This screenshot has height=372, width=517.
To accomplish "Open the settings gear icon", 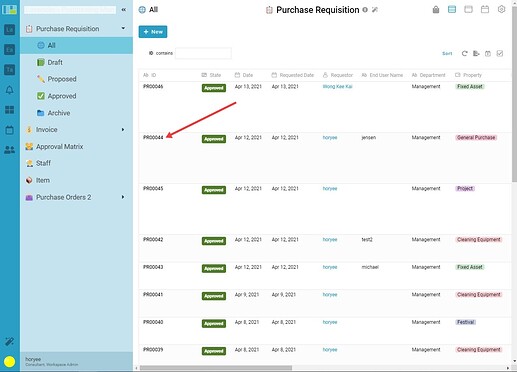I will tap(501, 10).
